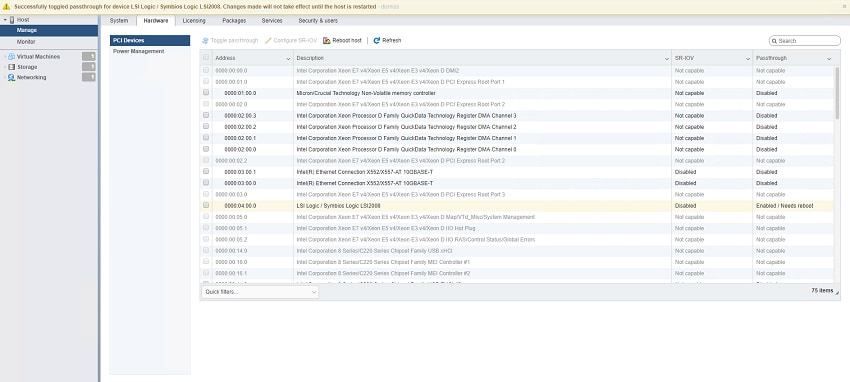Switch to the Hardware tab
This screenshot has width=850, height=382.
(156, 21)
